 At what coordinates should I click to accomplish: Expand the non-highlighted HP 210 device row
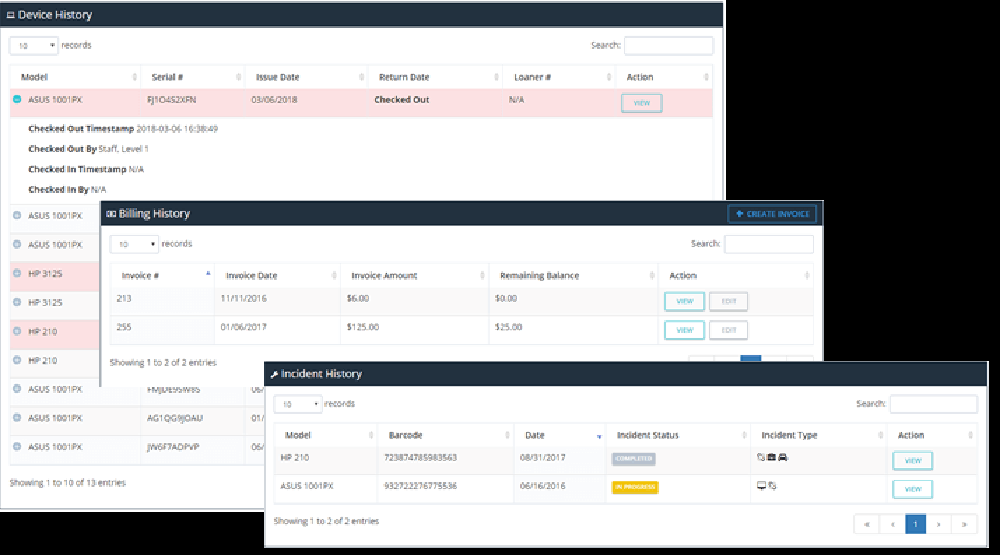click(17, 360)
